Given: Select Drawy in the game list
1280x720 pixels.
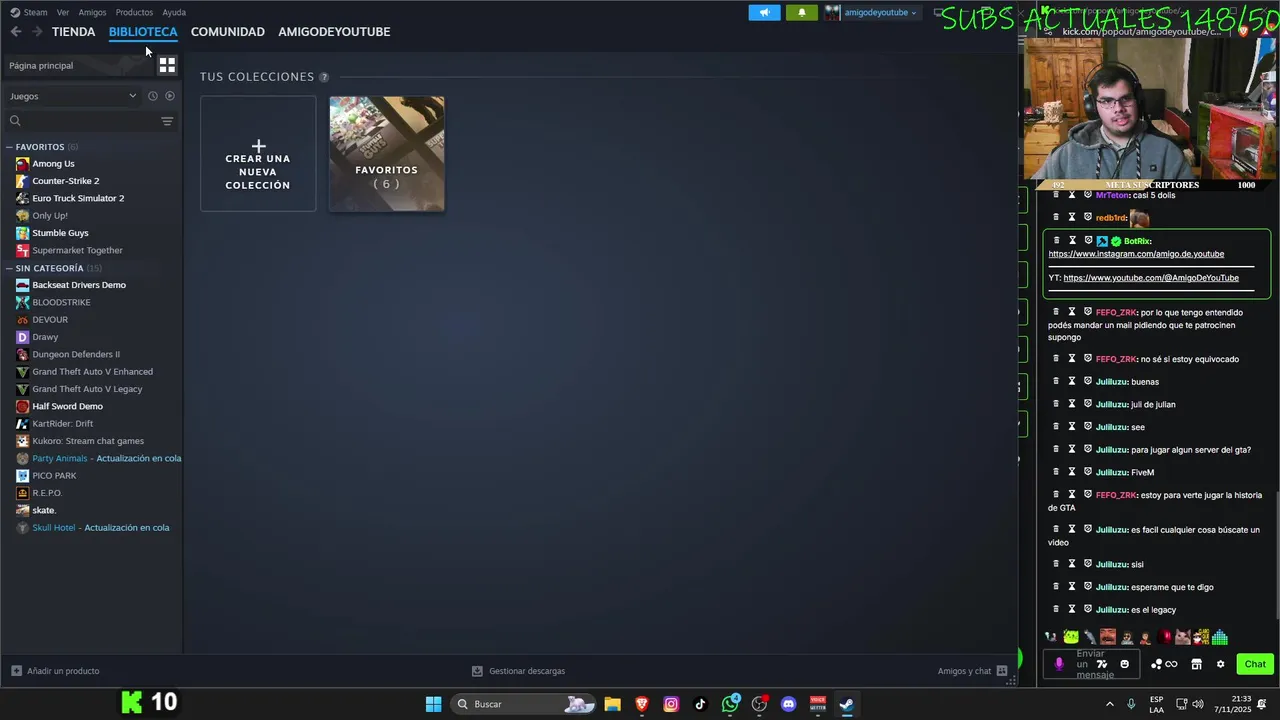Looking at the screenshot, I should coord(45,337).
